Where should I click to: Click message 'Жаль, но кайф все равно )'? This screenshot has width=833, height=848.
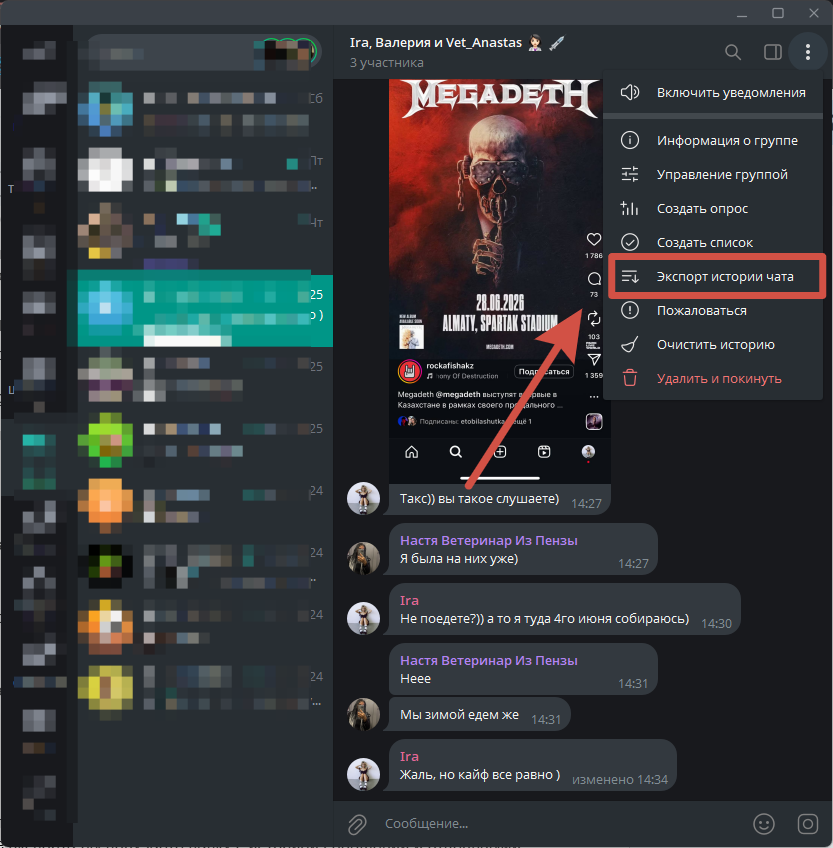pyautogui.click(x=480, y=775)
